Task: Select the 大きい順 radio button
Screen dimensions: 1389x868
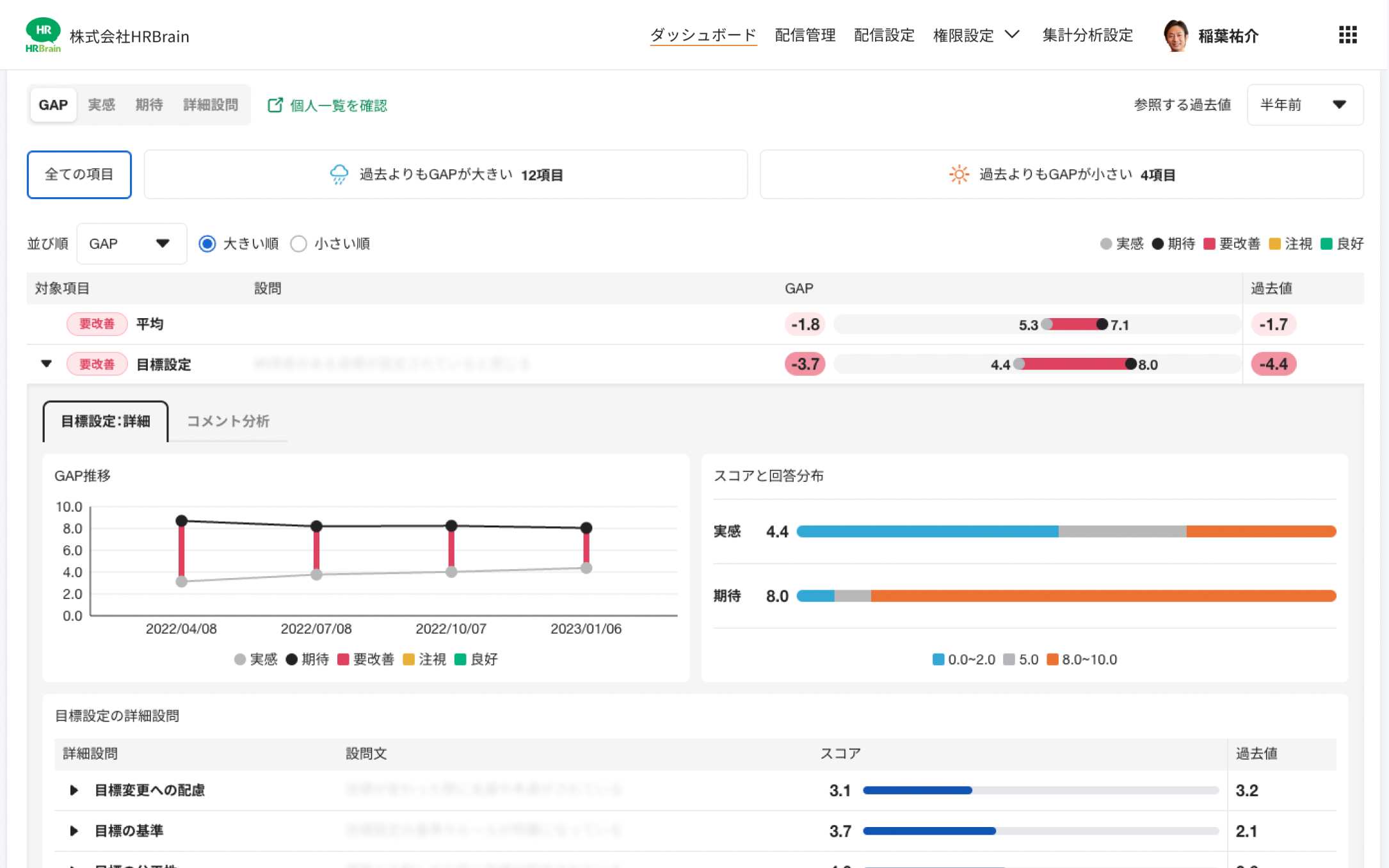Action: coord(207,244)
